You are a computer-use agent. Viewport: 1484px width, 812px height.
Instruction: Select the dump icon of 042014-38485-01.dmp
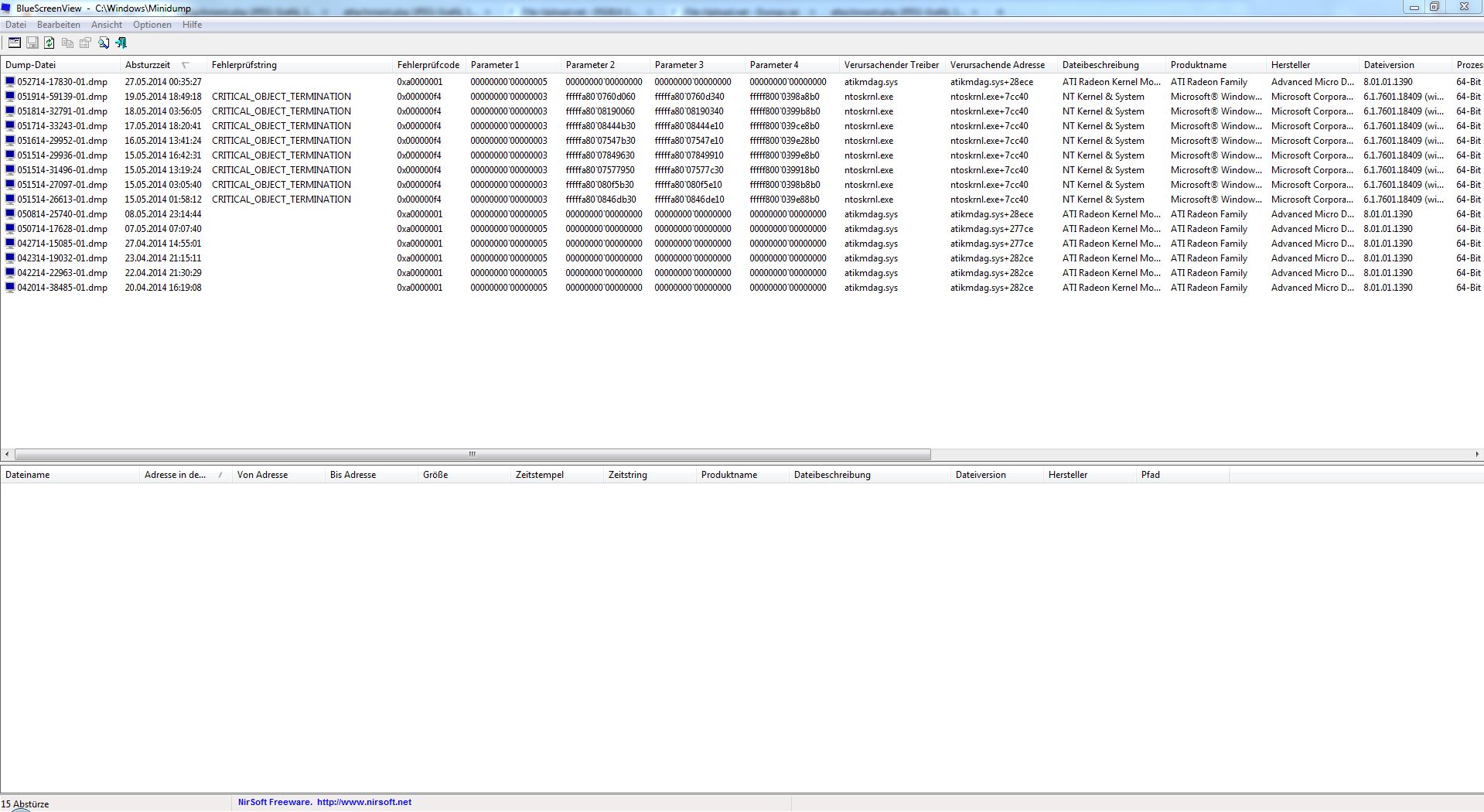(x=10, y=287)
